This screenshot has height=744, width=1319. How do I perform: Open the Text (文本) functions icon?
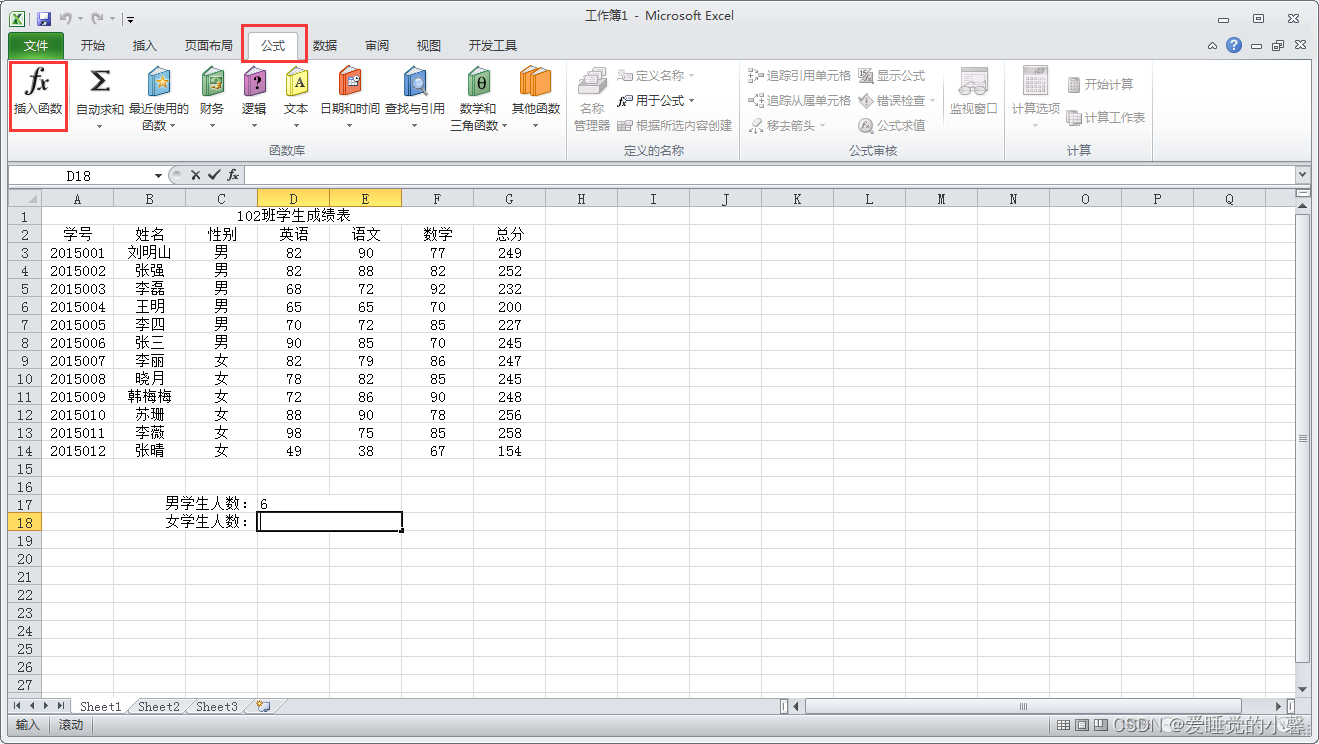pyautogui.click(x=296, y=82)
